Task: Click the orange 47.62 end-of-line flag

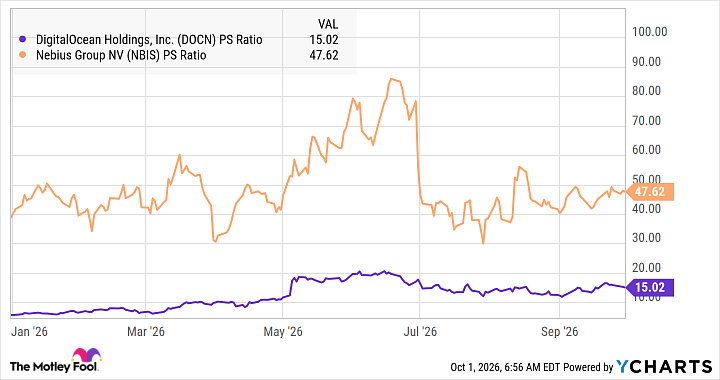Action: coord(650,191)
